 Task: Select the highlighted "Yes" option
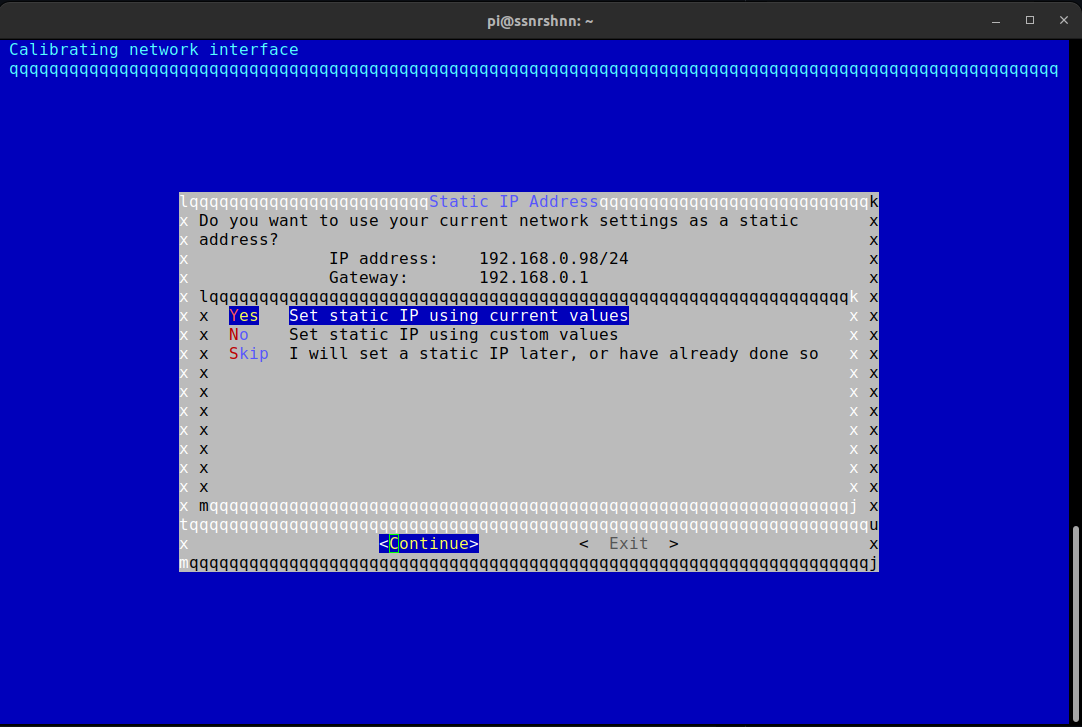243,316
